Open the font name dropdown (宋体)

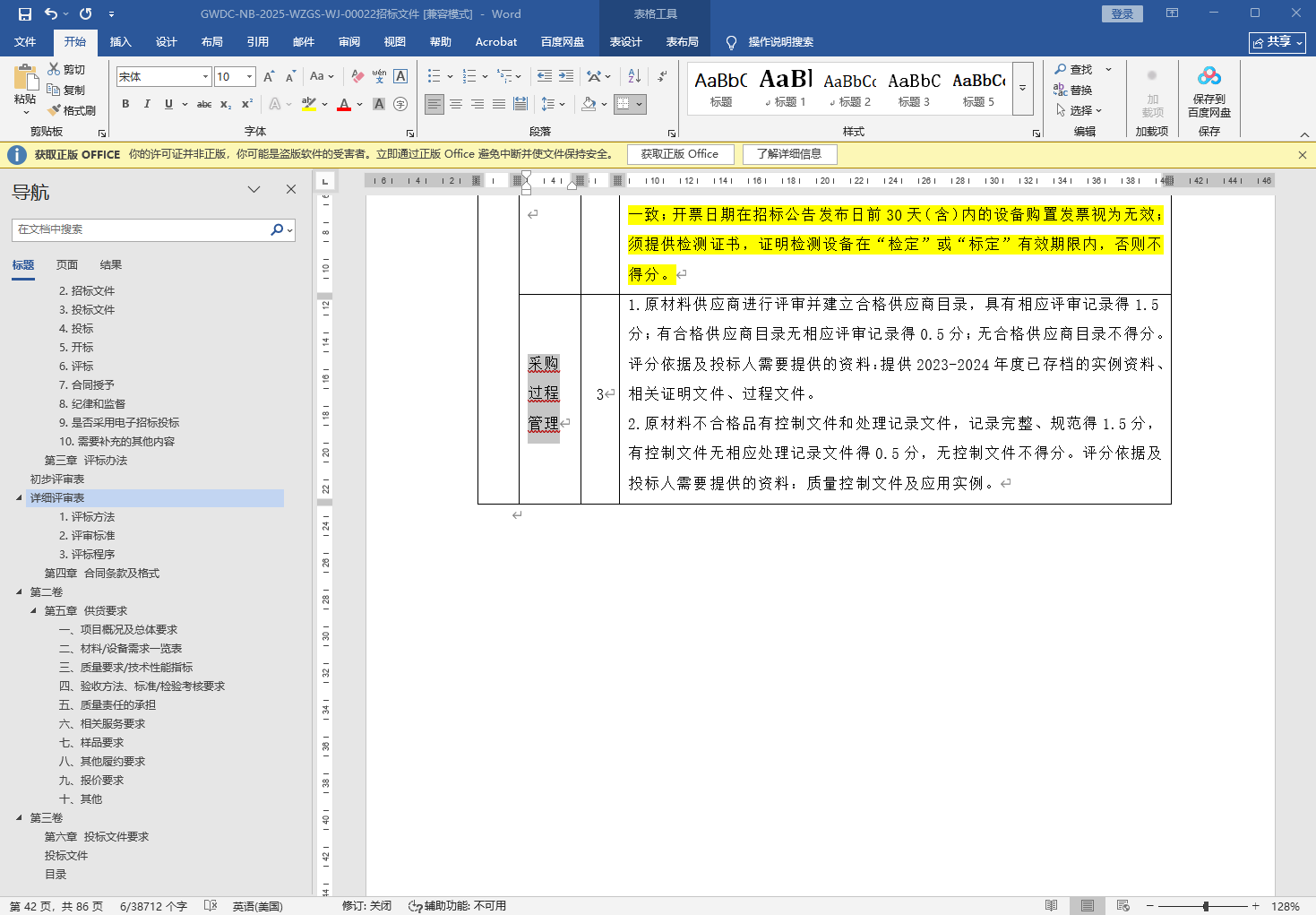pyautogui.click(x=205, y=77)
